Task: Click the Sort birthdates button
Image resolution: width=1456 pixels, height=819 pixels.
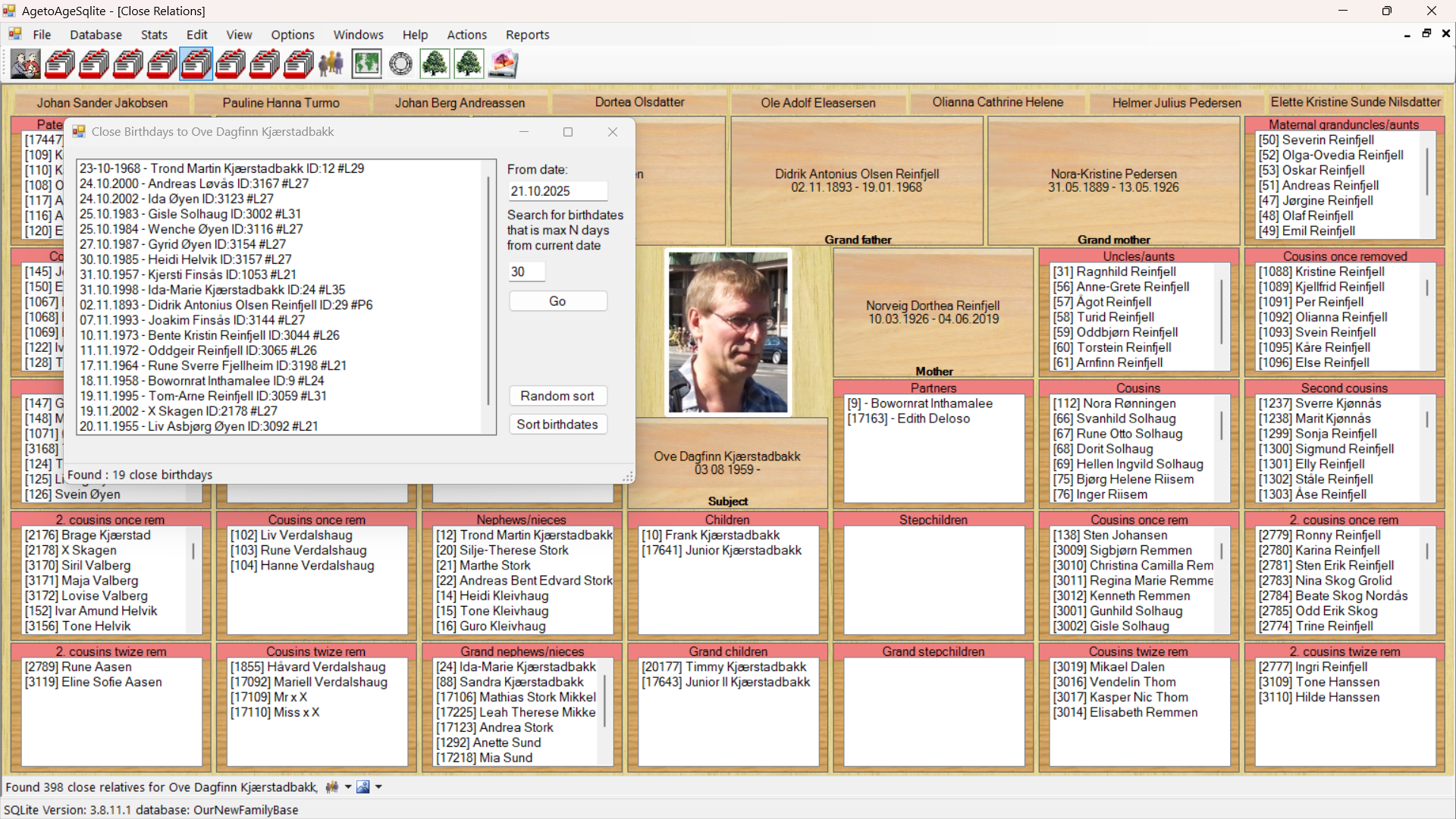Action: pyautogui.click(x=557, y=425)
